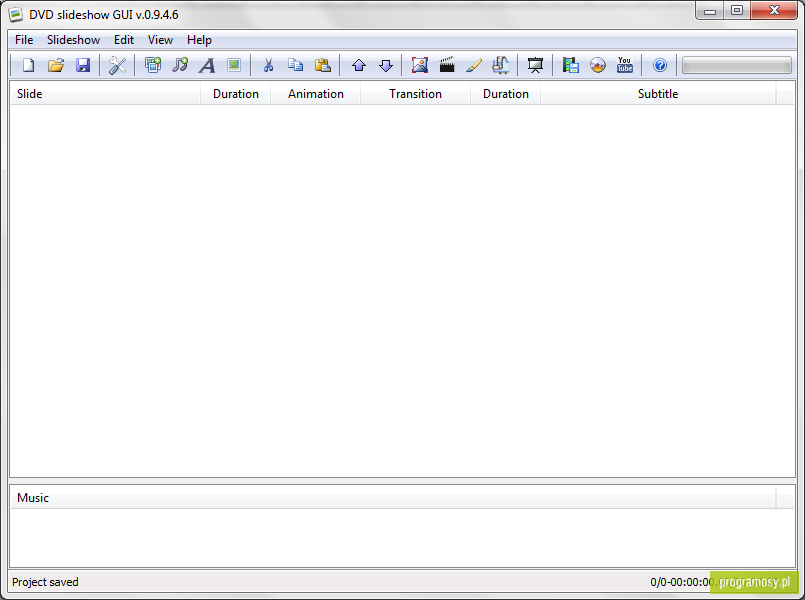Add blank background slide icon
The image size is (805, 600).
[234, 65]
